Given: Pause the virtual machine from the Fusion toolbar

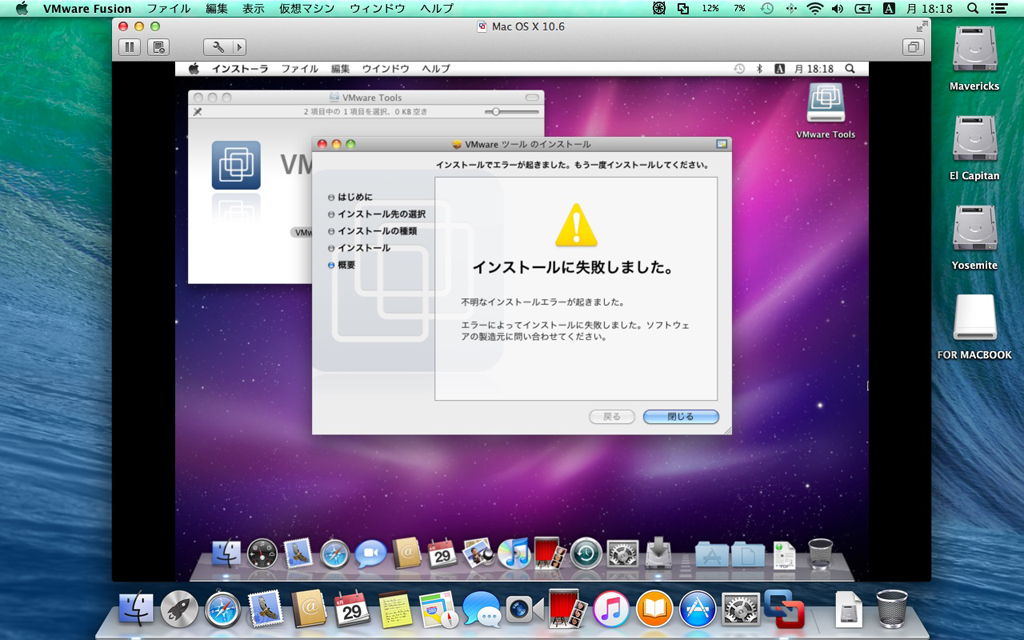Looking at the screenshot, I should point(129,47).
